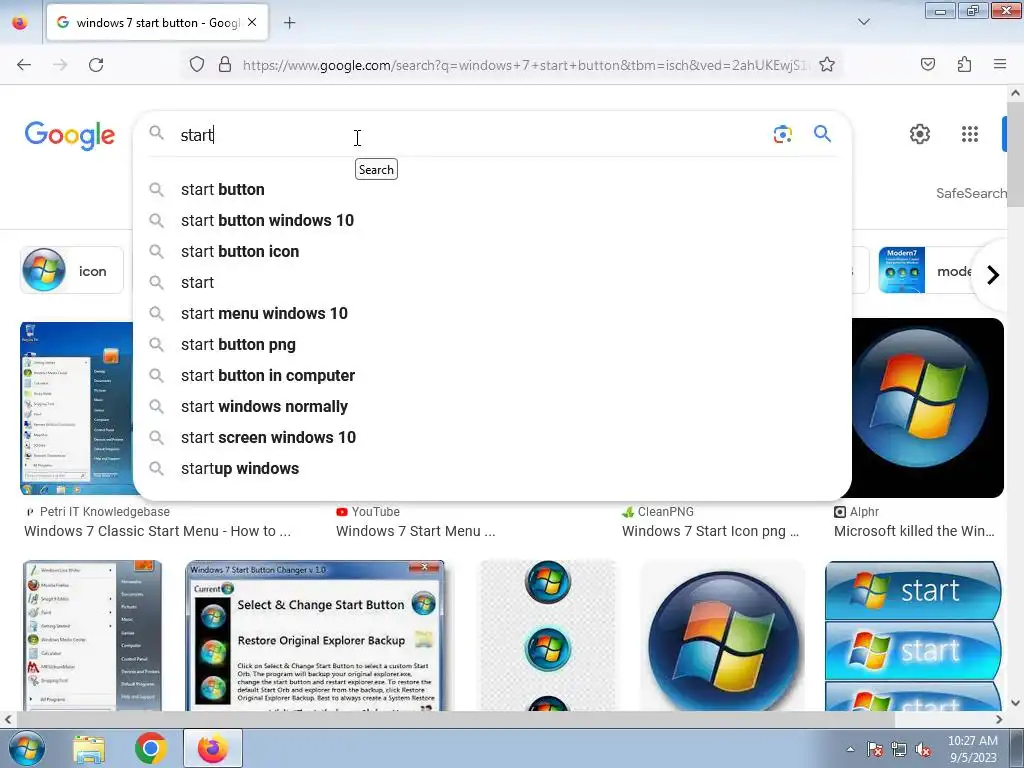Image resolution: width=1024 pixels, height=768 pixels.
Task: Open 'Microsoft killed the Win...' Alphr link
Action: coord(914,531)
